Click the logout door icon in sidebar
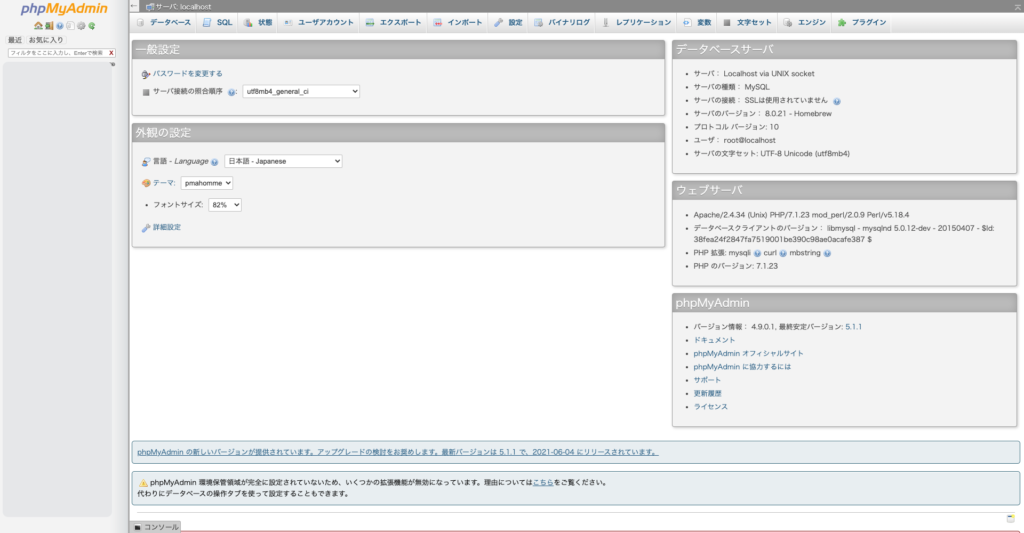Image resolution: width=1024 pixels, height=533 pixels. [x=49, y=26]
